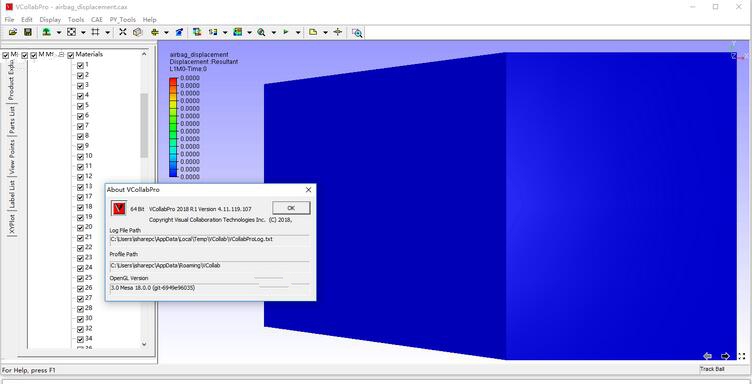752x384 pixels.
Task: Click the fullscreen icon at the viewport corner
Action: [x=741, y=356]
